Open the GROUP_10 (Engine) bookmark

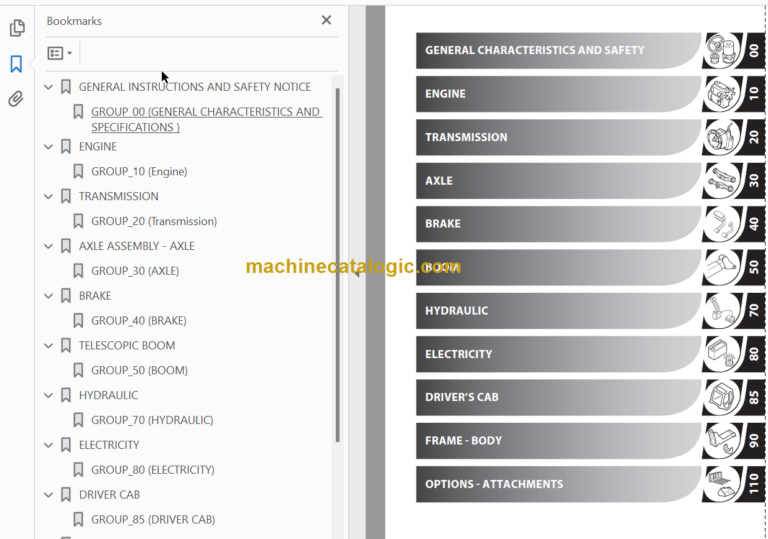point(139,172)
